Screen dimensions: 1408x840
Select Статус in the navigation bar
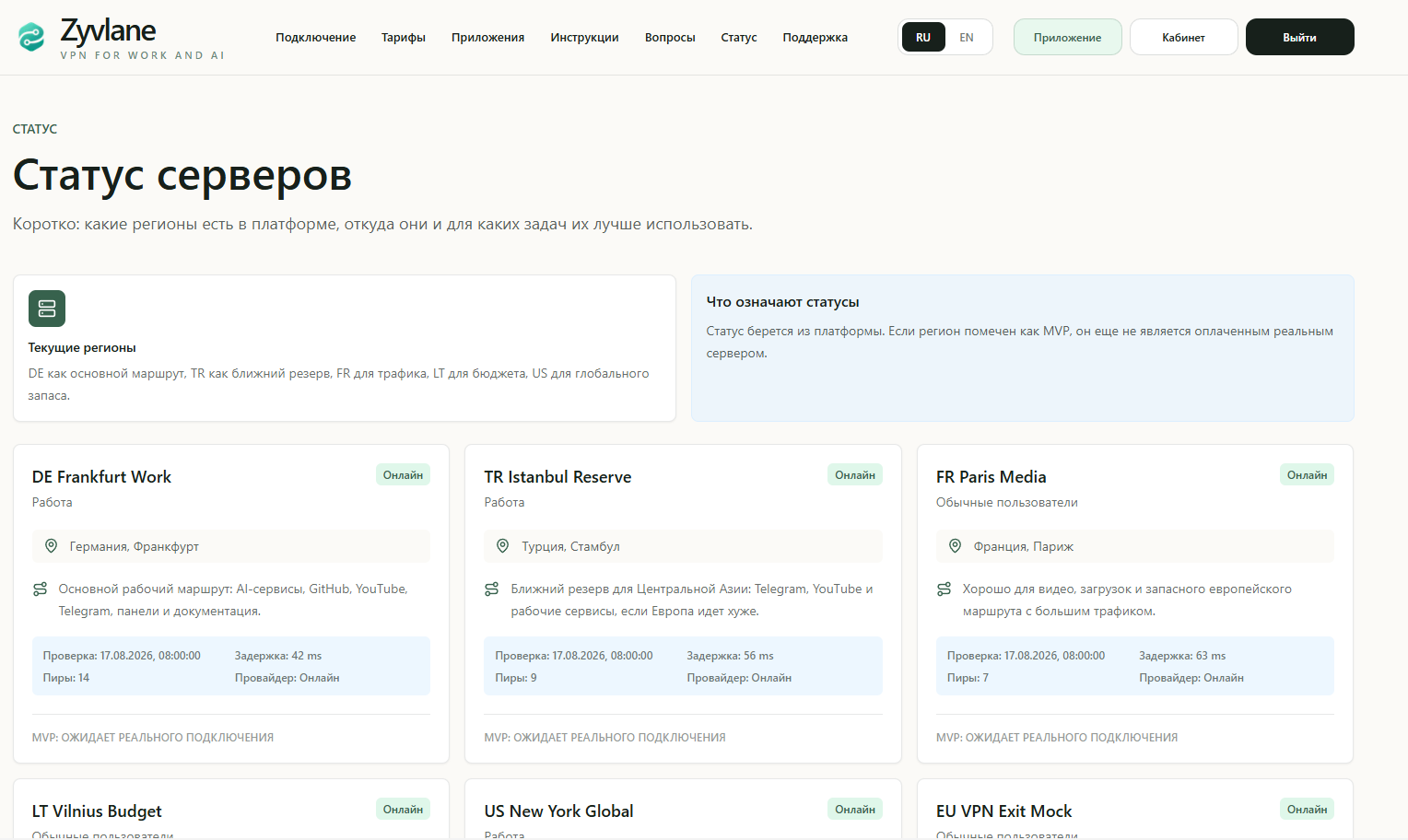pyautogui.click(x=739, y=38)
